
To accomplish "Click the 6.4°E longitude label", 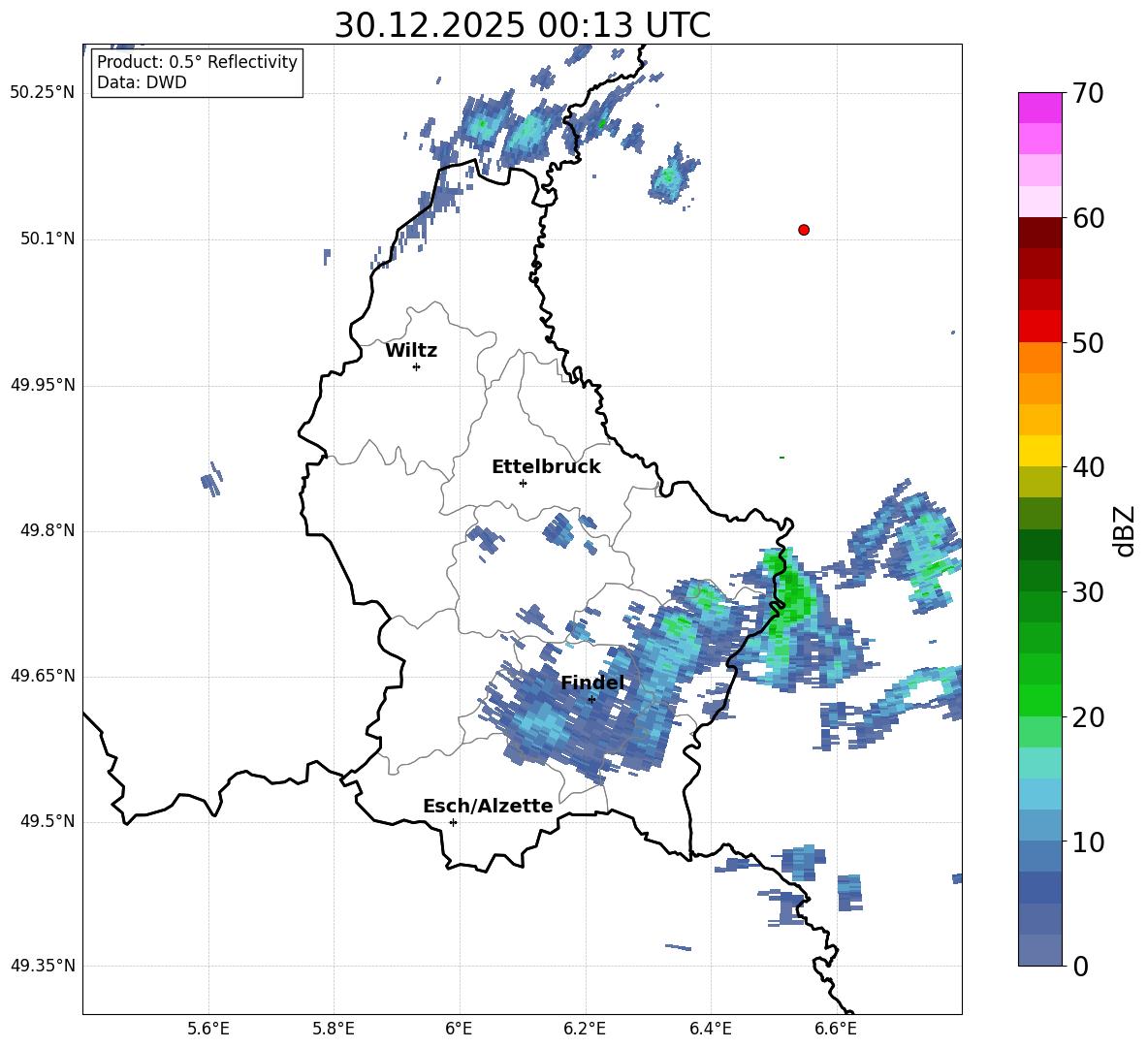I will 710,1029.
